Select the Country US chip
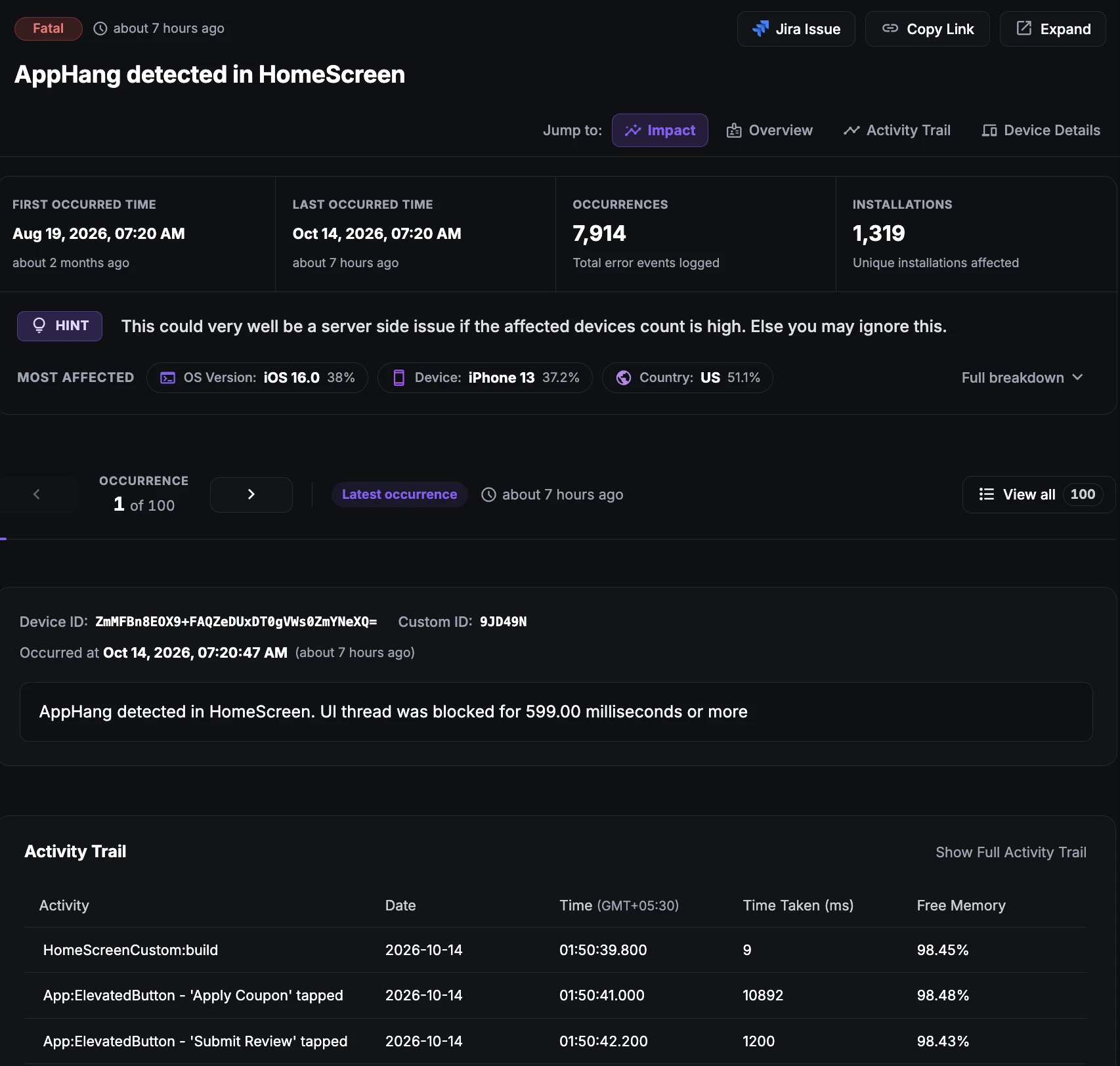Screen dimensions: 1120x1066 click(x=687, y=377)
